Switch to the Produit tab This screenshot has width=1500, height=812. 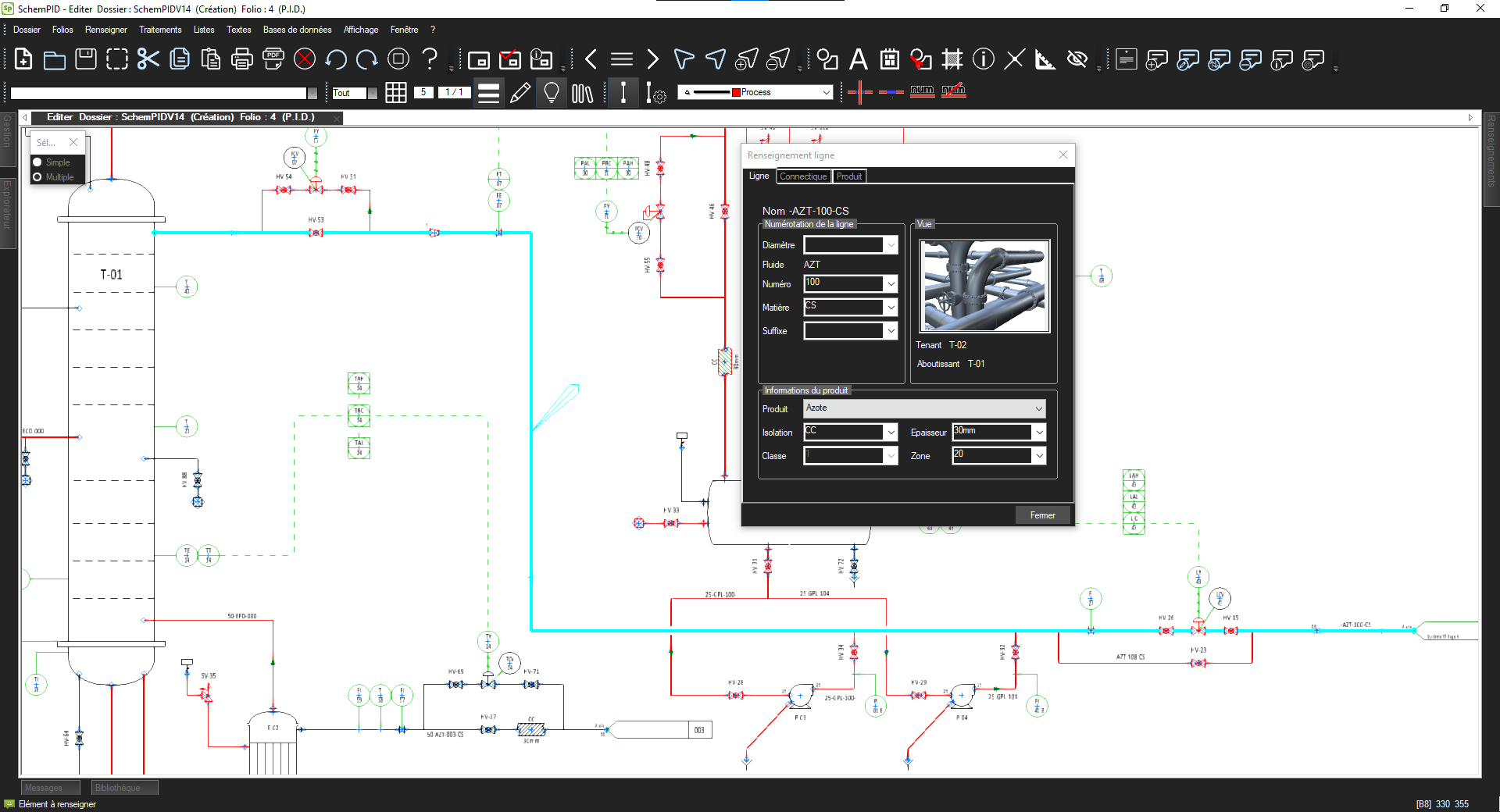coord(849,176)
